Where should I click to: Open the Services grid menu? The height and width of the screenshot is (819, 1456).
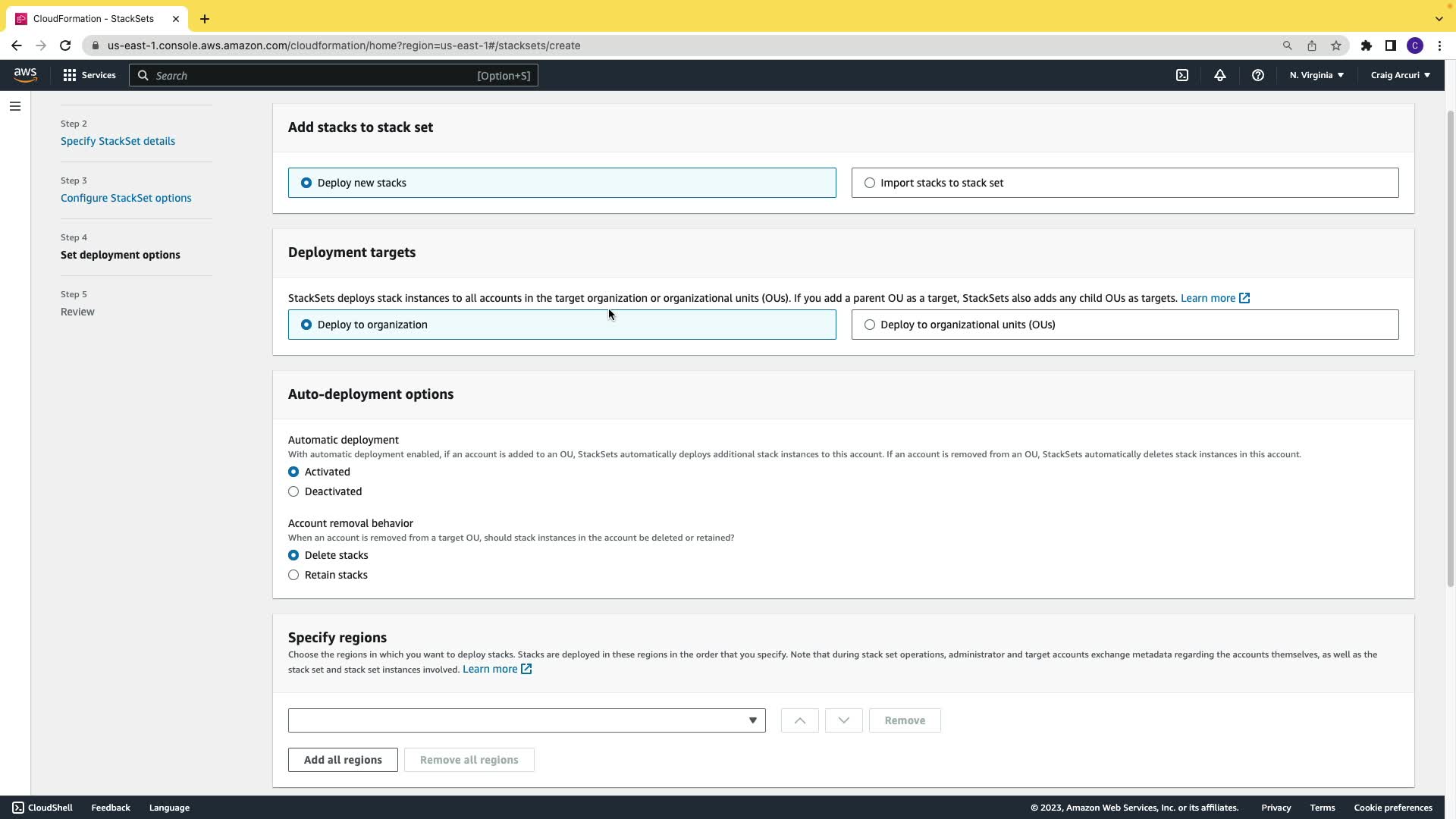pos(89,75)
